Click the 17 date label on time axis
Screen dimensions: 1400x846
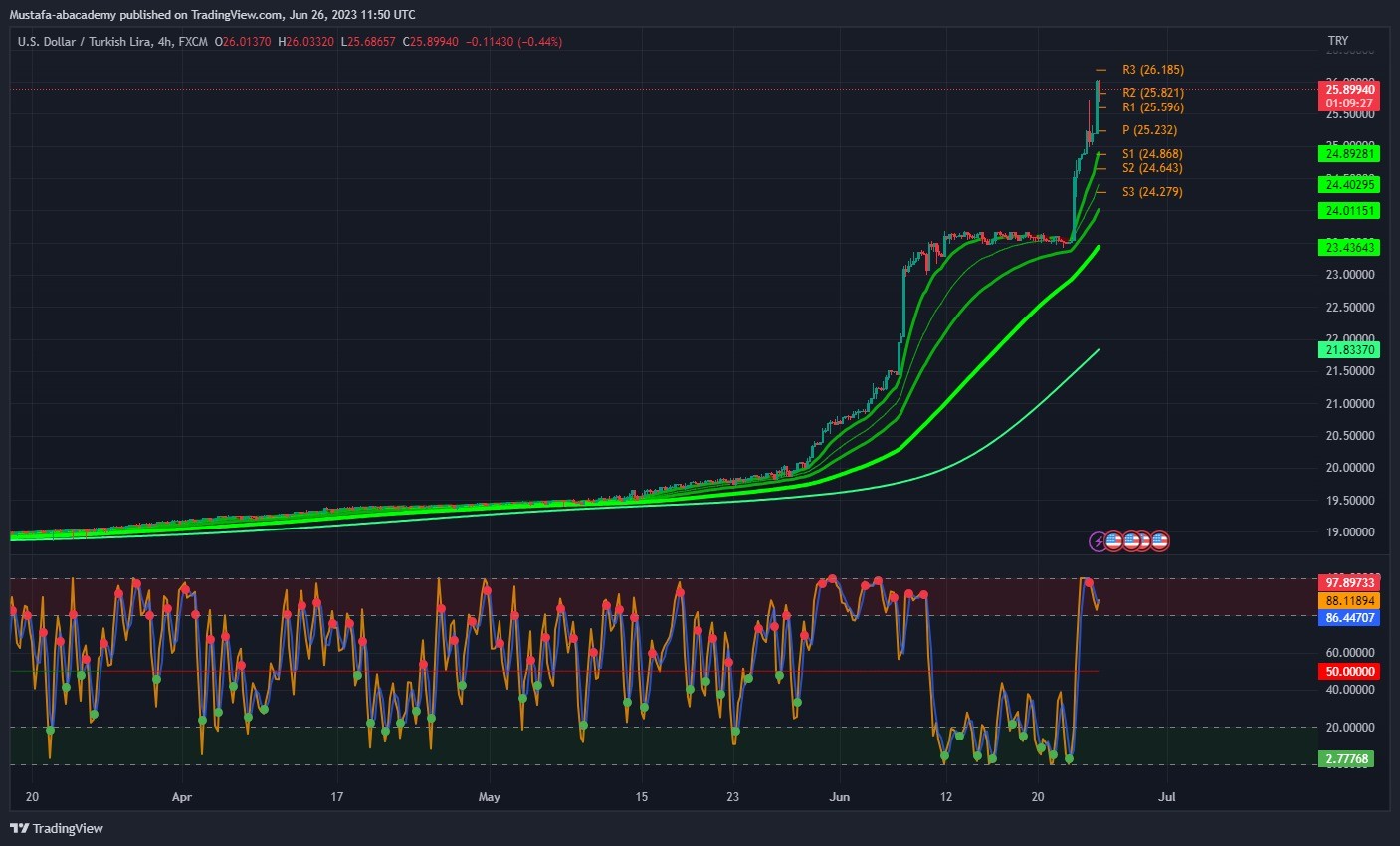click(x=337, y=797)
